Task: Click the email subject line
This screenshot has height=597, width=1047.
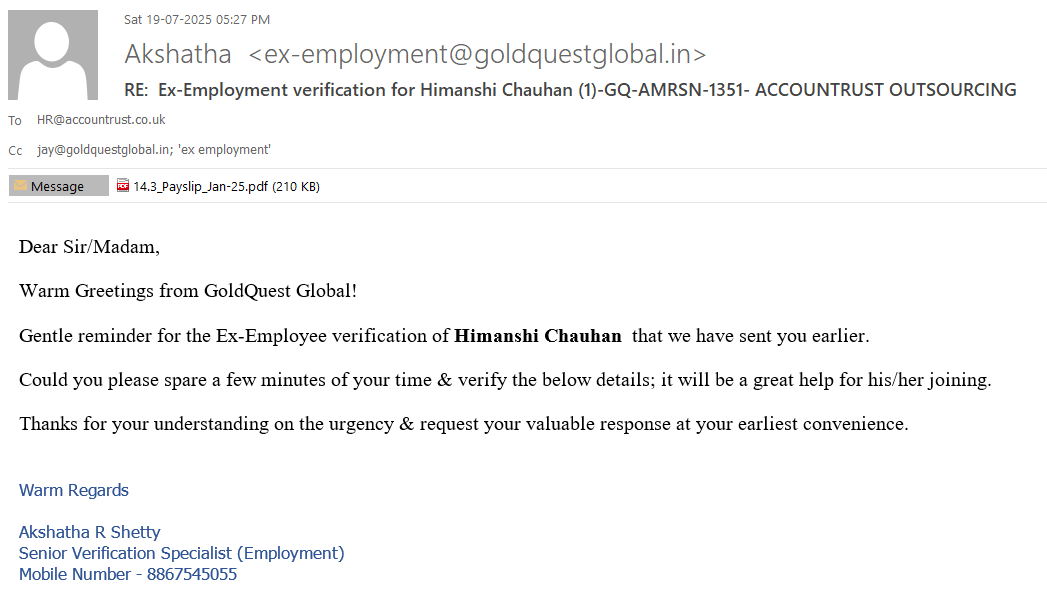Action: pyautogui.click(x=570, y=90)
